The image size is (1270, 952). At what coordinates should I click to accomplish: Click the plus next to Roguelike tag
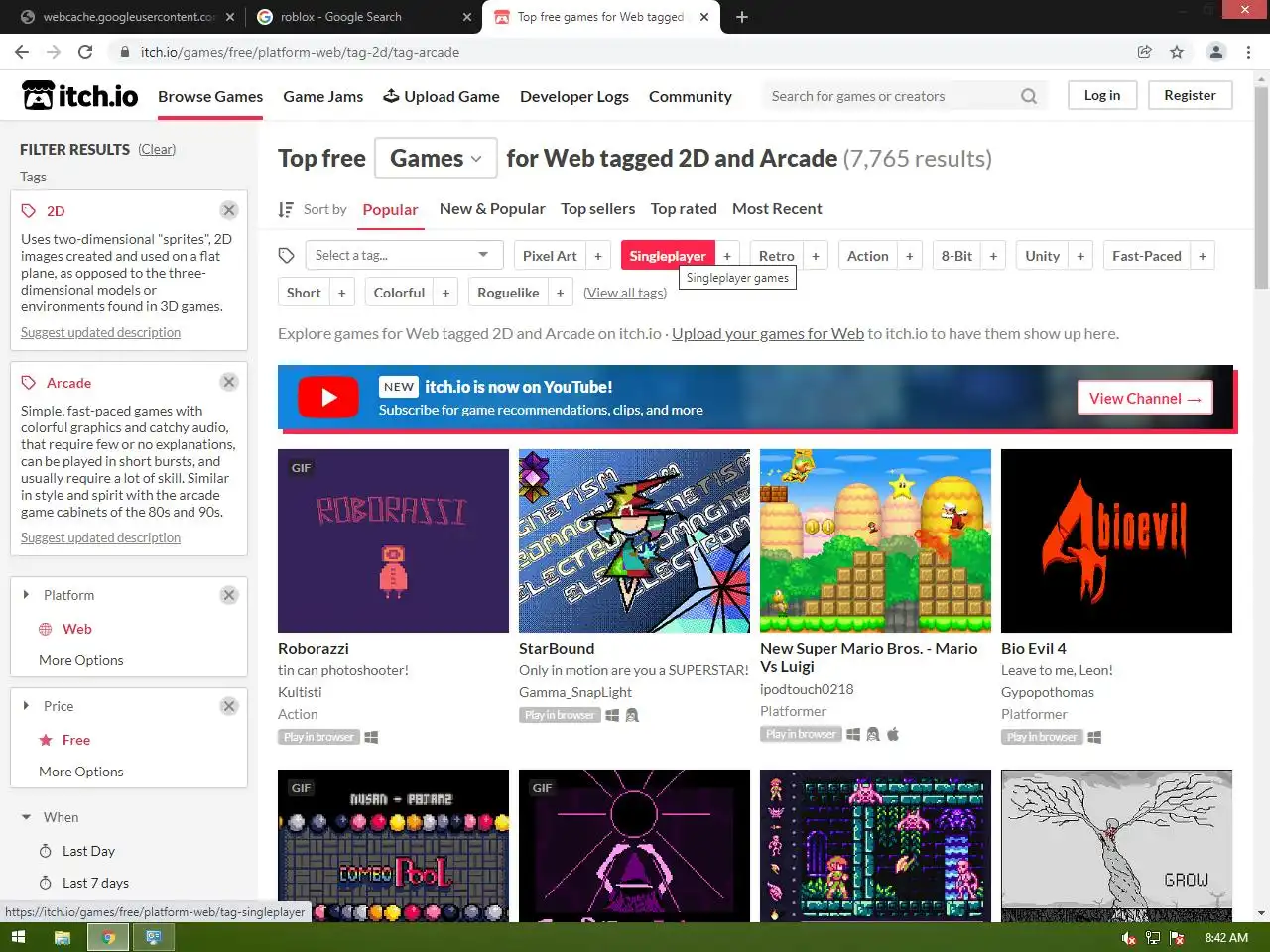(560, 293)
